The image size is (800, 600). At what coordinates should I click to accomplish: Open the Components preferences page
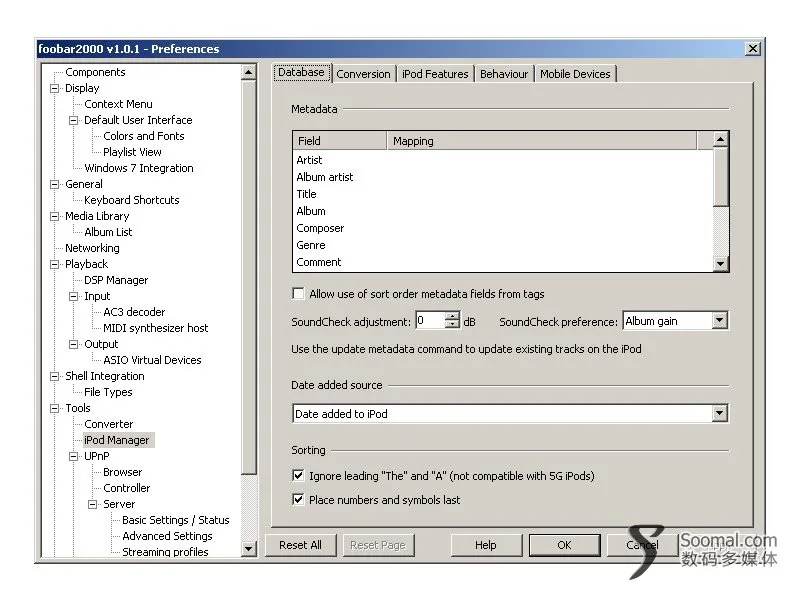tap(95, 72)
